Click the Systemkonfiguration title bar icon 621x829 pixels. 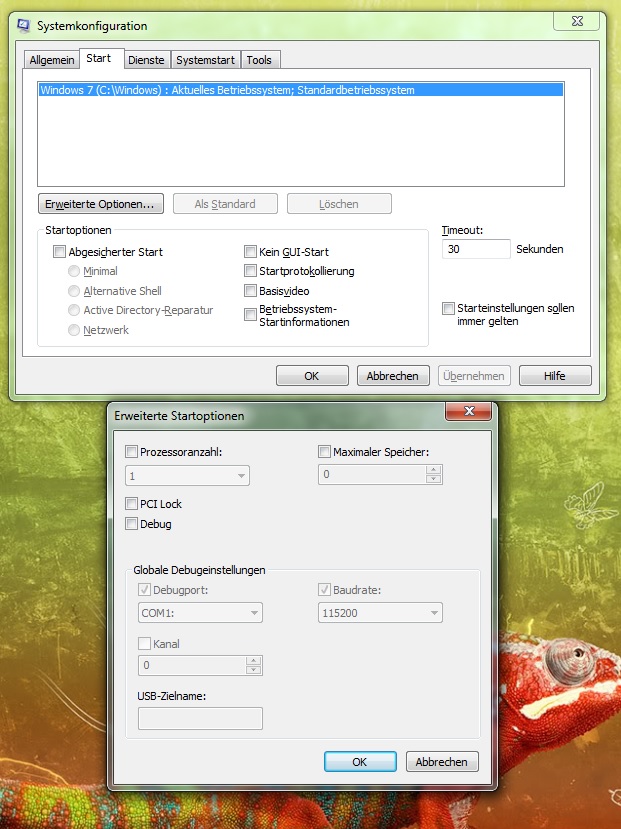pos(24,25)
